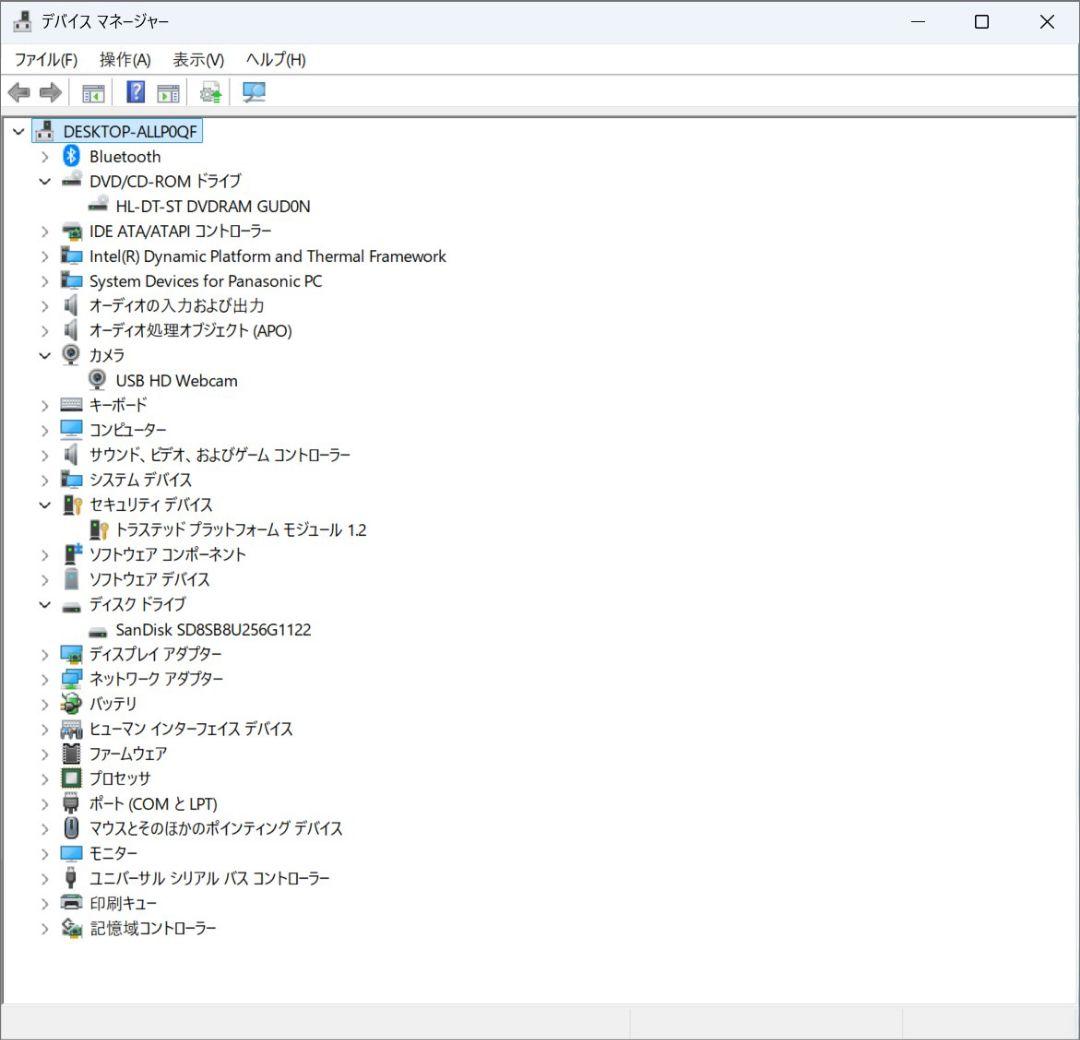
Task: Collapse the セキュリティ デバイス category
Action: point(44,505)
